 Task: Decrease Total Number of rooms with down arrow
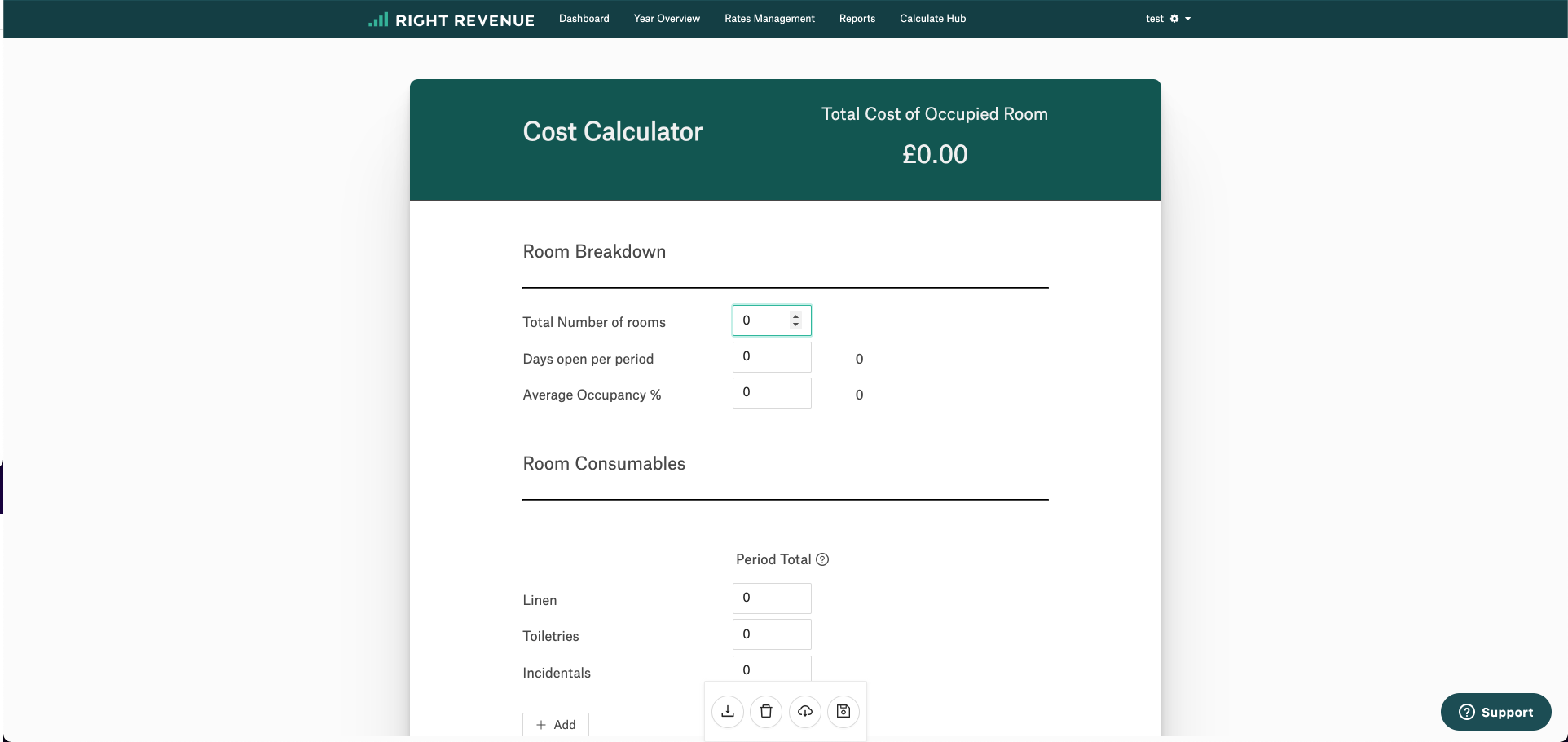tap(796, 325)
